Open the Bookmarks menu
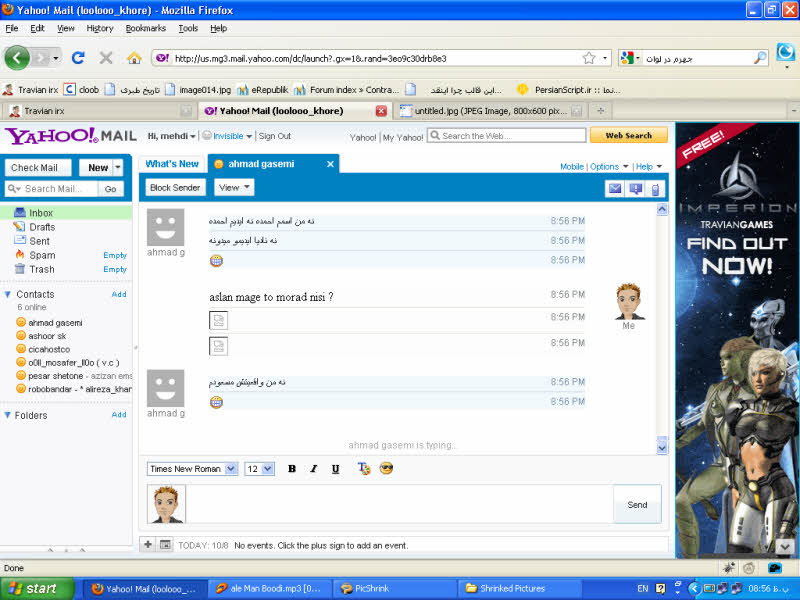800x600 pixels. pos(146,29)
